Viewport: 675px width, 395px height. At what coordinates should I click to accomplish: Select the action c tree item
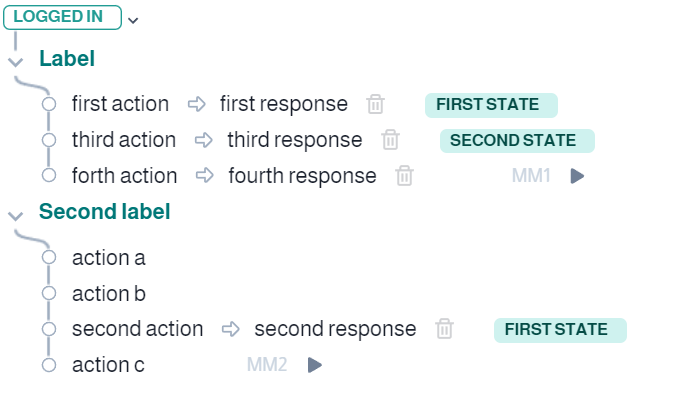[x=108, y=365]
